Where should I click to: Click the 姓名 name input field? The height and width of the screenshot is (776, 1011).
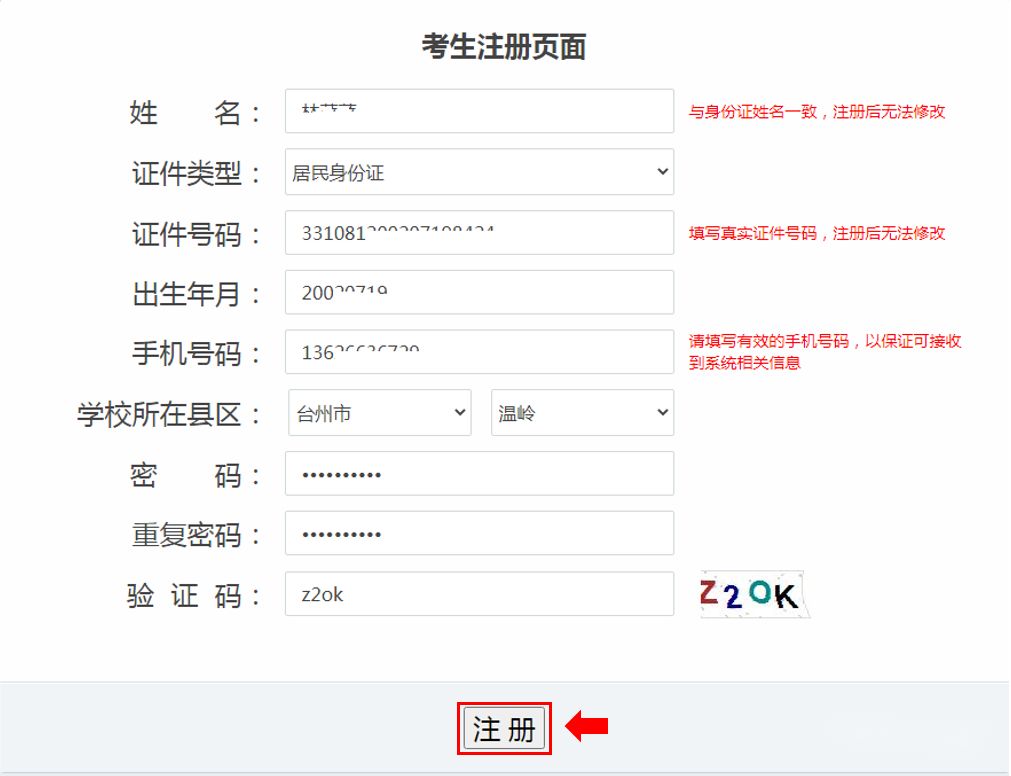click(479, 111)
